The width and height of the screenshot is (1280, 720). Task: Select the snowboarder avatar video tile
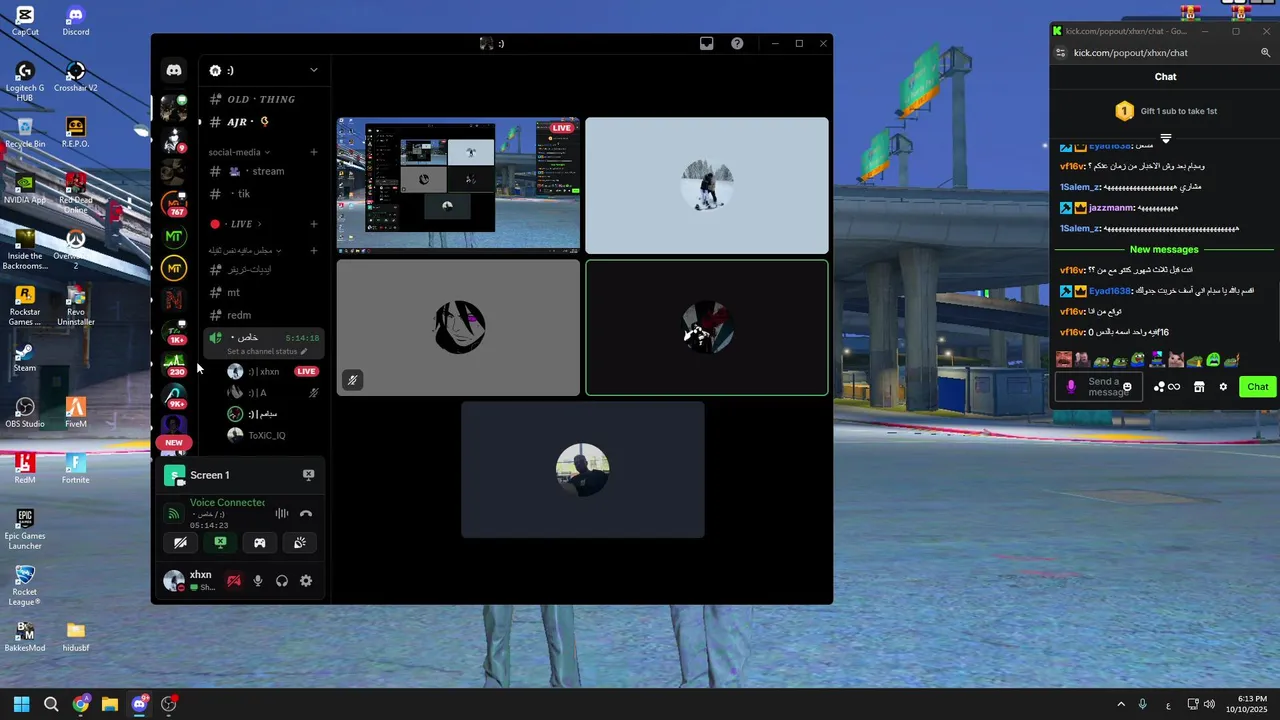707,186
